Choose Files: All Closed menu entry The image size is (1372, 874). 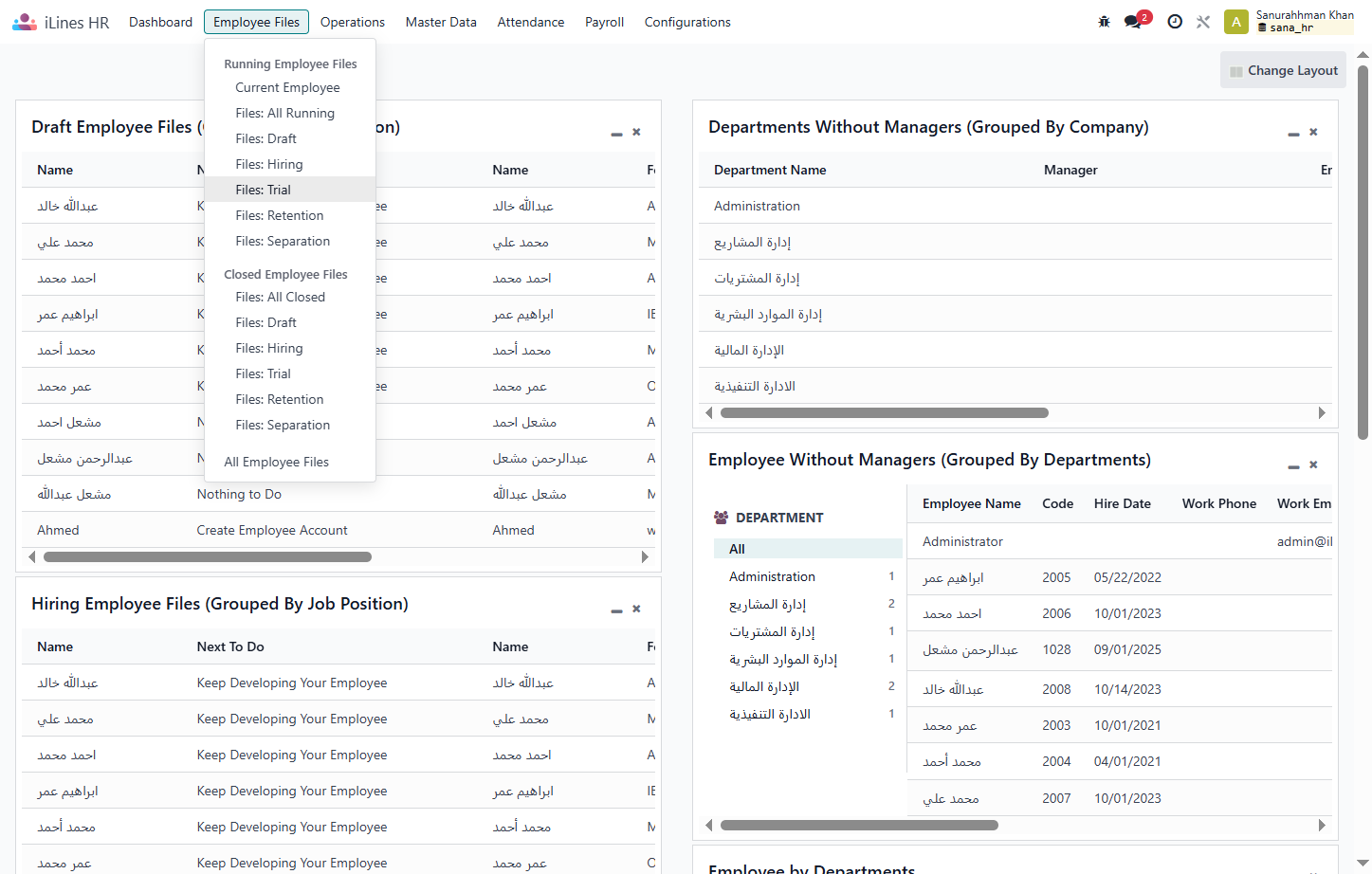click(x=290, y=297)
